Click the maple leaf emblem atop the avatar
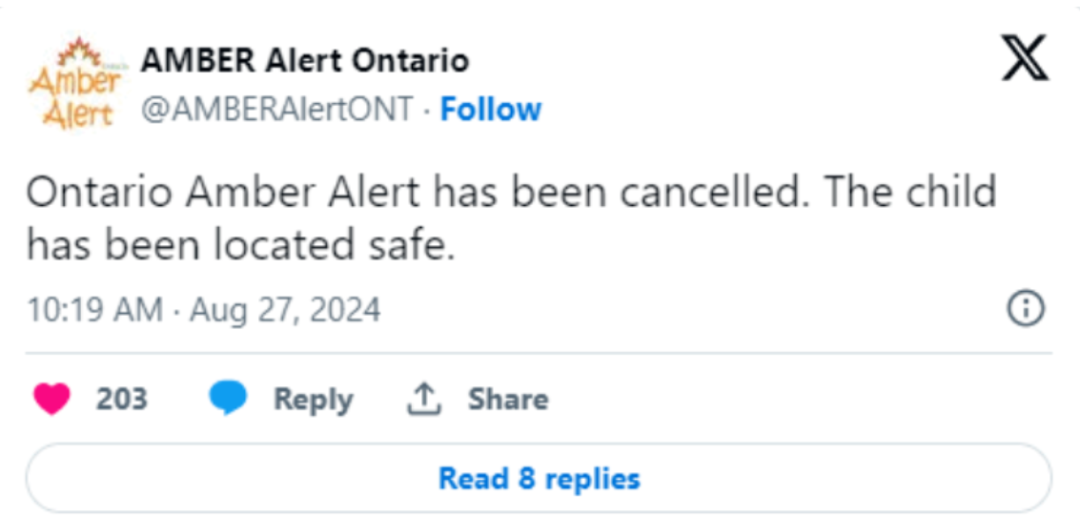1080x516 pixels. click(79, 52)
